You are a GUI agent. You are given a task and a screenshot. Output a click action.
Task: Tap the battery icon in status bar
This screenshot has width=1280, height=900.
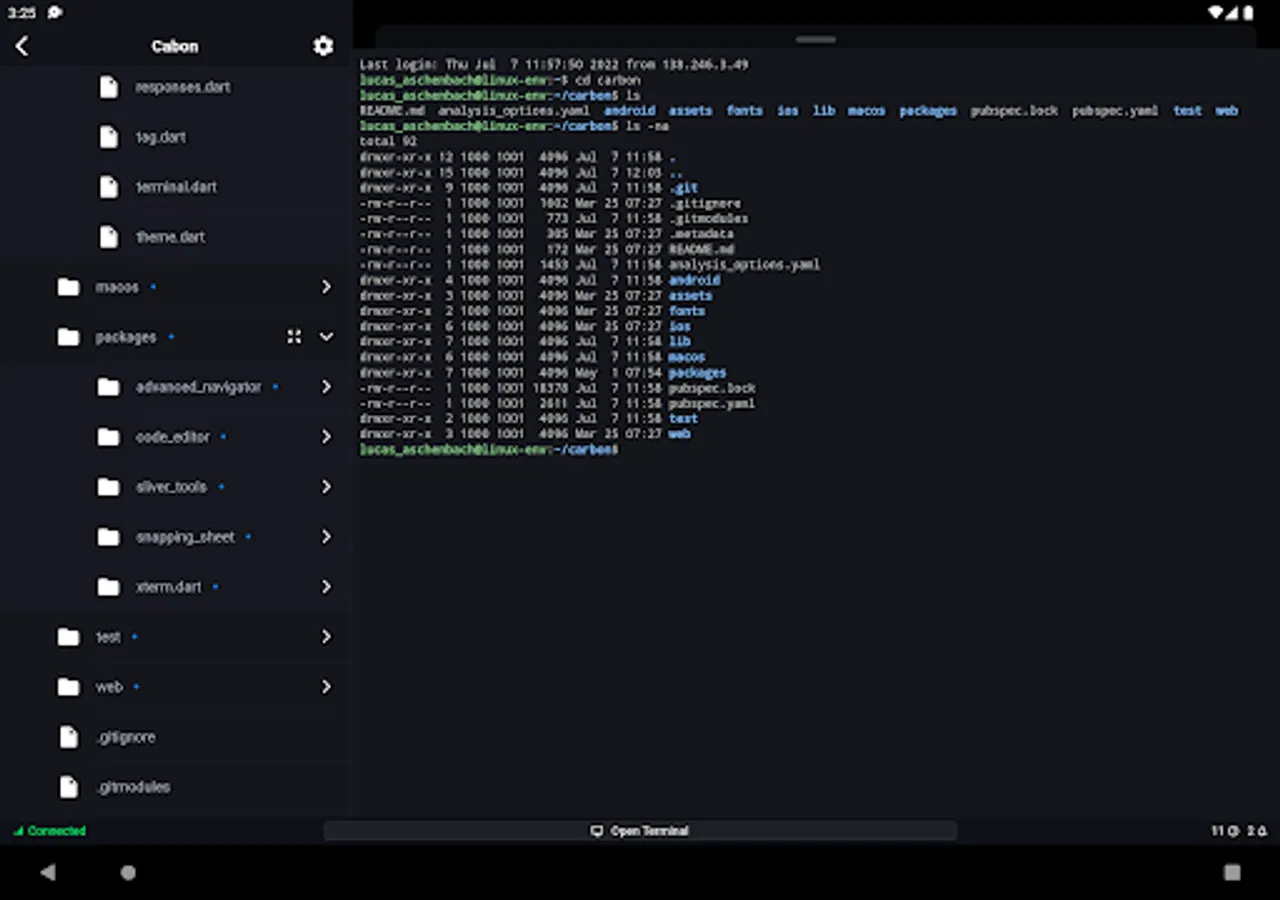click(1248, 12)
